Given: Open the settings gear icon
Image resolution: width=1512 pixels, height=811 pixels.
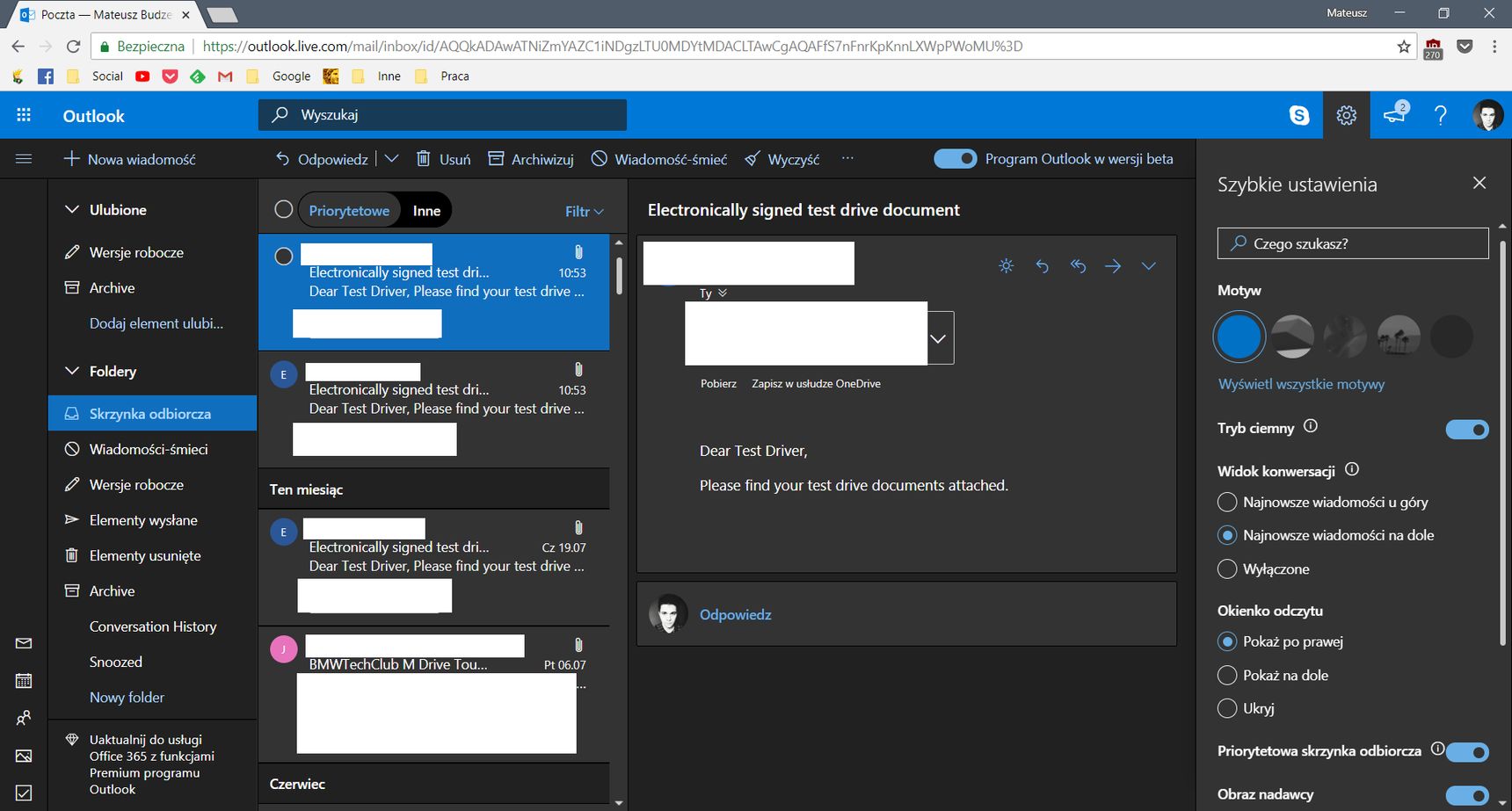Looking at the screenshot, I should pyautogui.click(x=1347, y=115).
